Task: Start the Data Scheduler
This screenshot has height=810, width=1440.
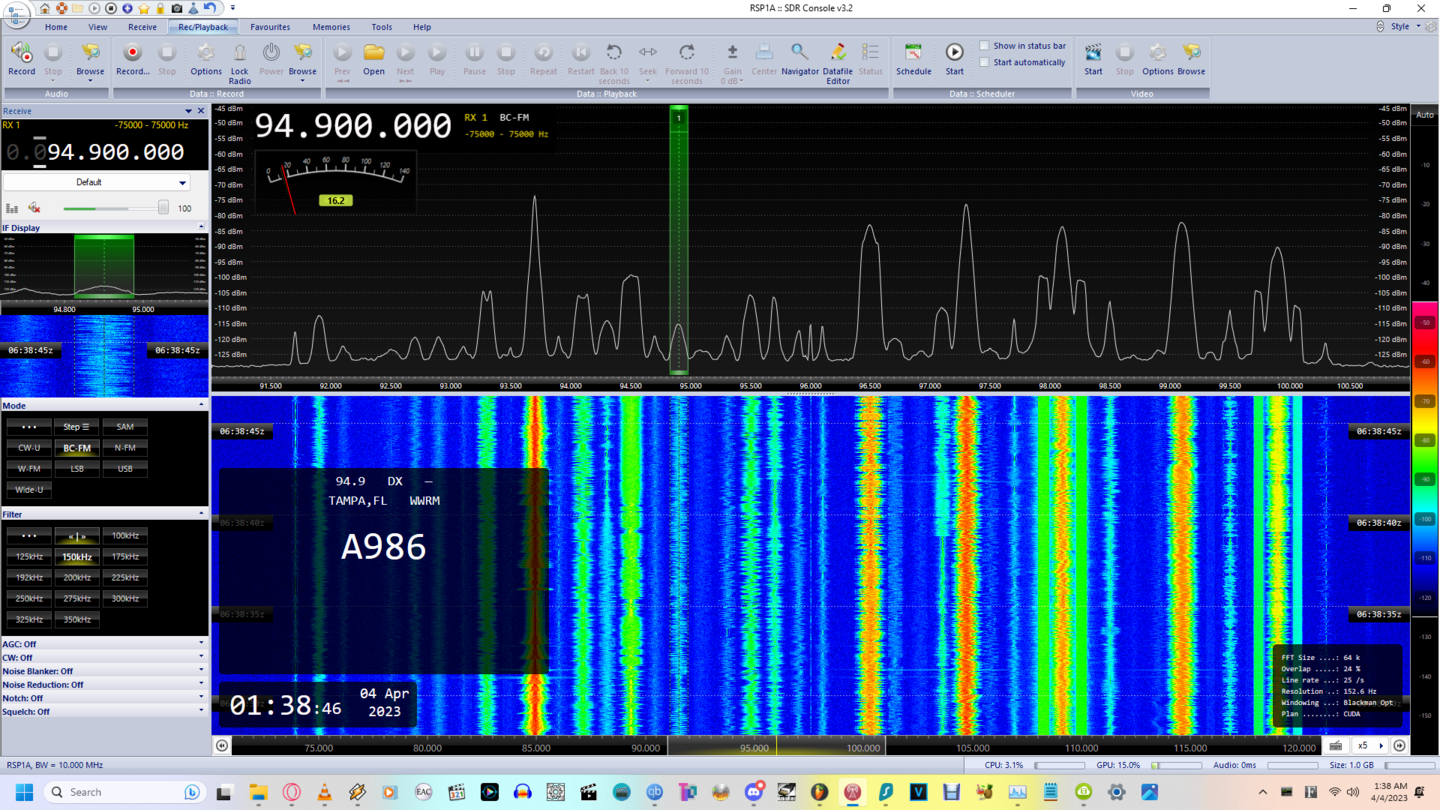Action: point(954,59)
